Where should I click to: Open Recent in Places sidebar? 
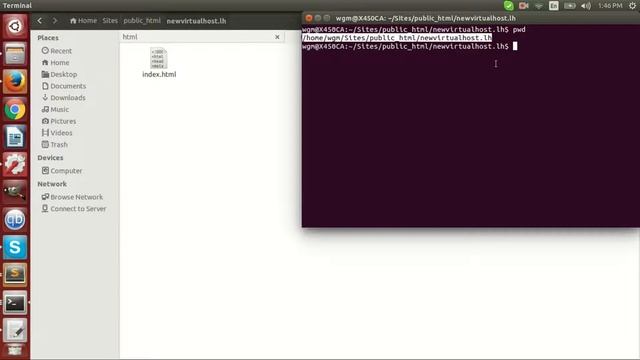pos(56,51)
